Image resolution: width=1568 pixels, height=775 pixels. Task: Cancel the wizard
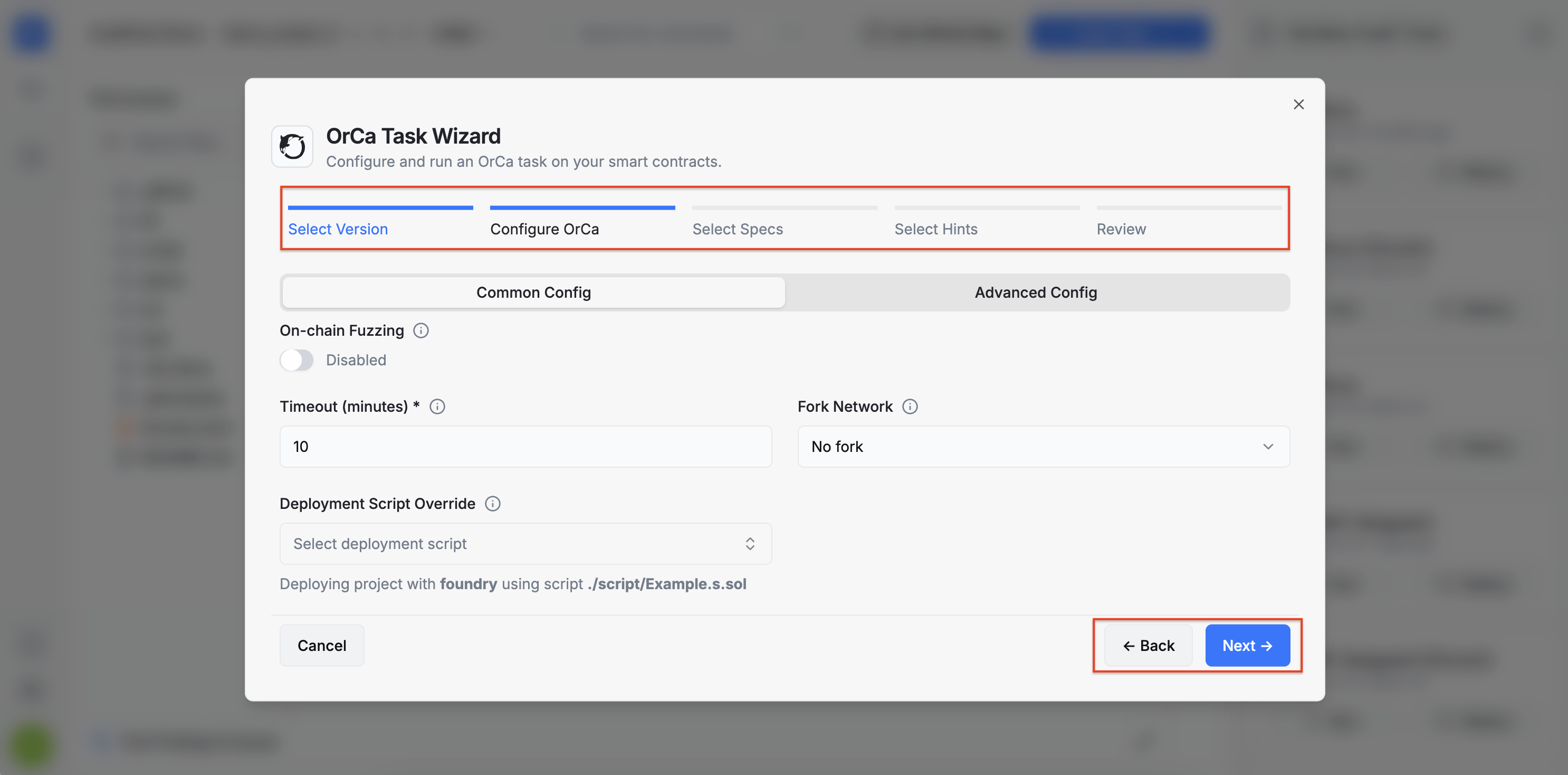[322, 645]
